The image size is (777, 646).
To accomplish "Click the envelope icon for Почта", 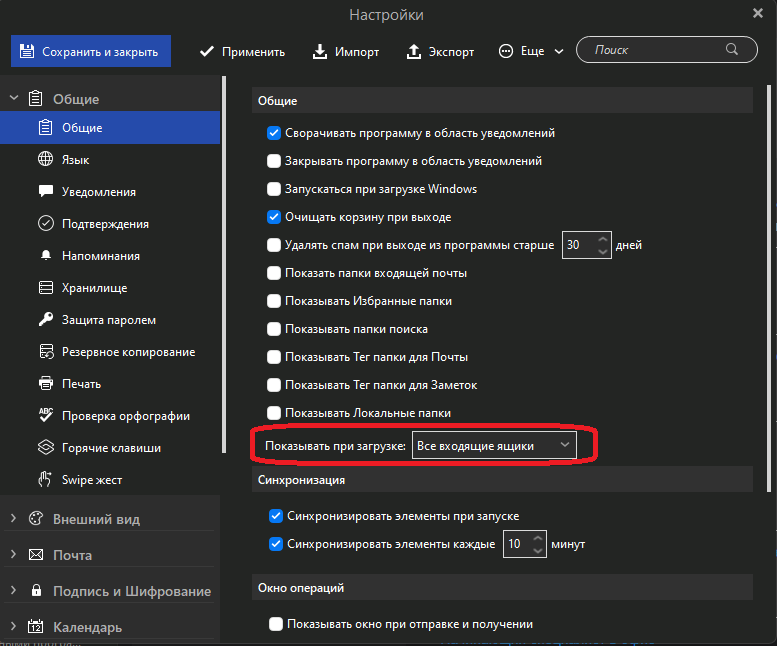I will [36, 554].
